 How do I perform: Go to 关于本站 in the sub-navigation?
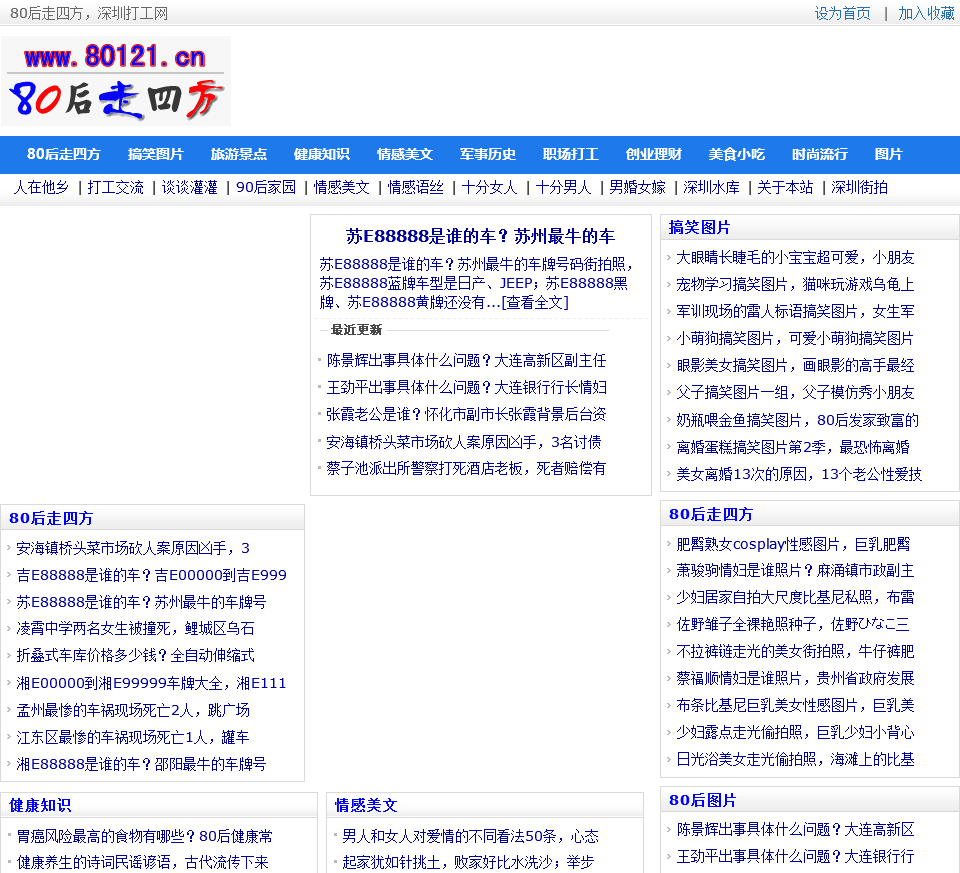(x=785, y=187)
